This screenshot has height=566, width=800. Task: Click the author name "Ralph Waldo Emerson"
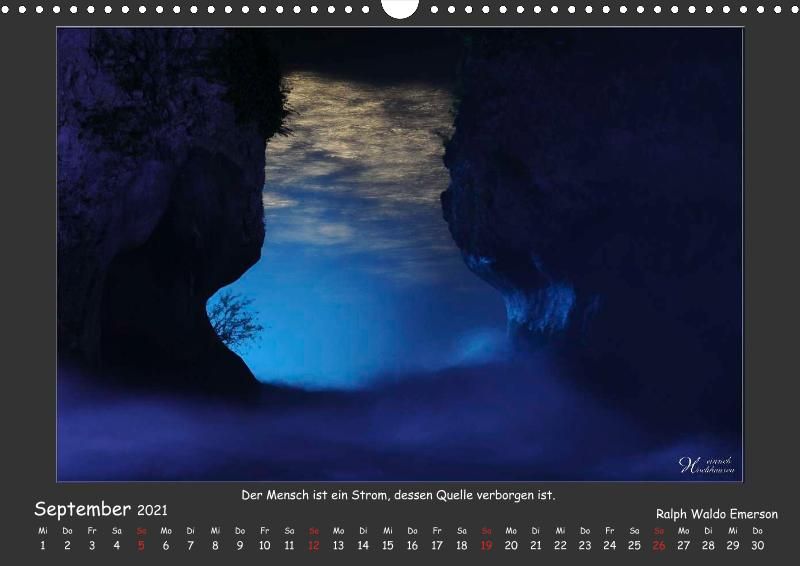(717, 513)
